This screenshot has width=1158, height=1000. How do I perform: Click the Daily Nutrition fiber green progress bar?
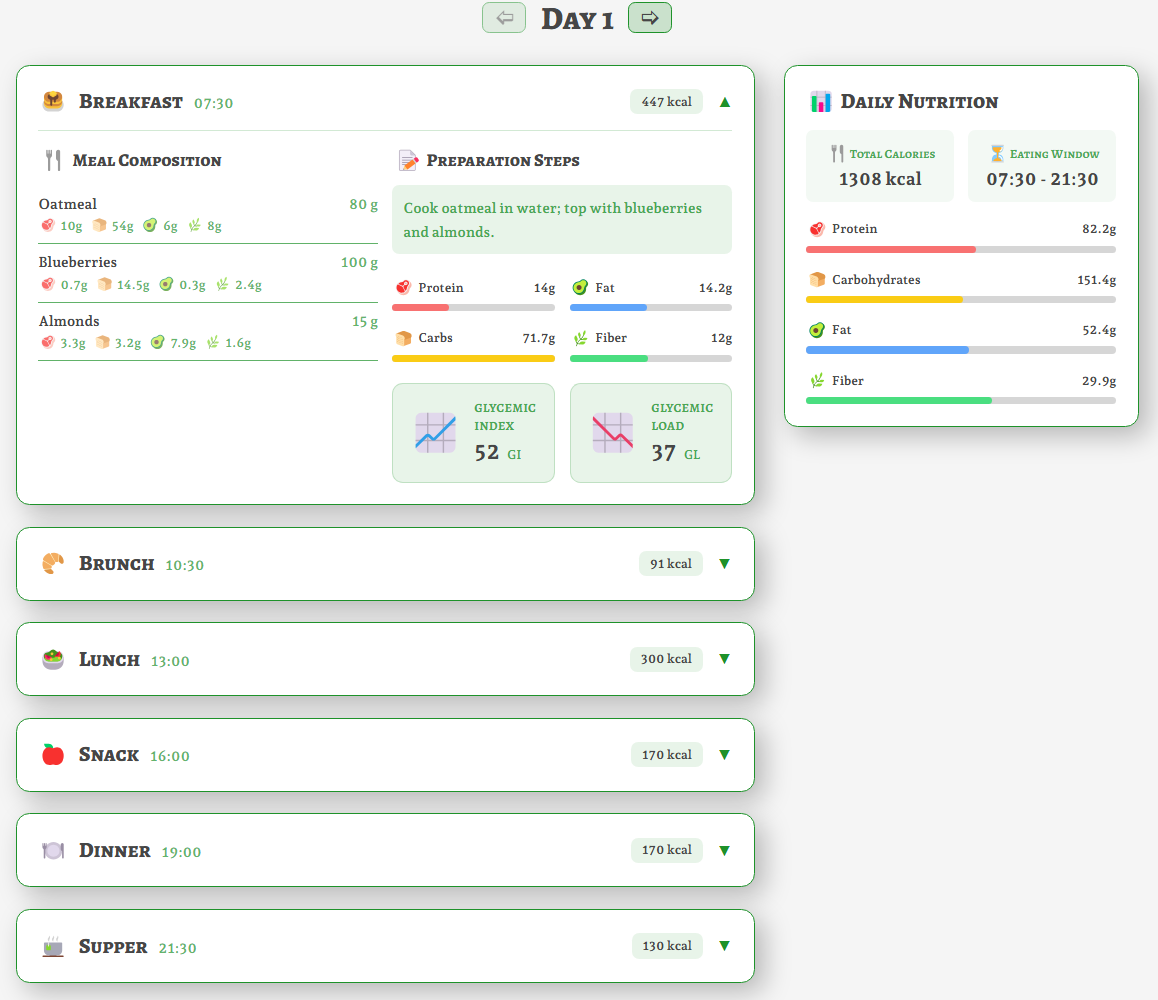(961, 400)
